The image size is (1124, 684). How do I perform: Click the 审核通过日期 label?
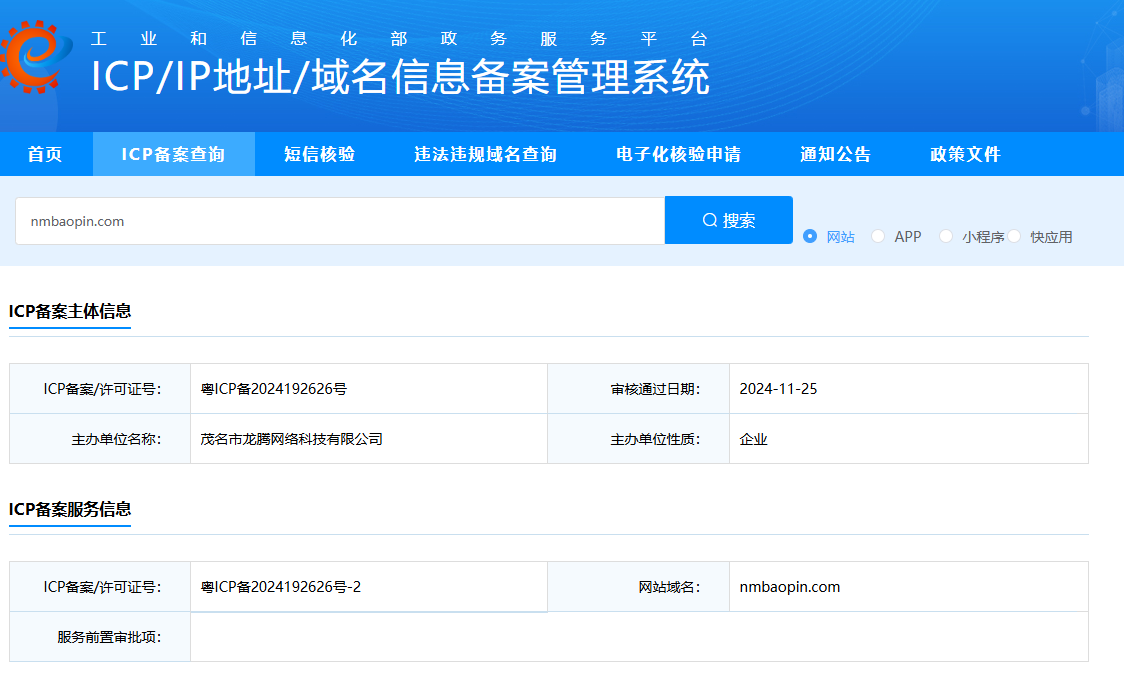click(655, 389)
